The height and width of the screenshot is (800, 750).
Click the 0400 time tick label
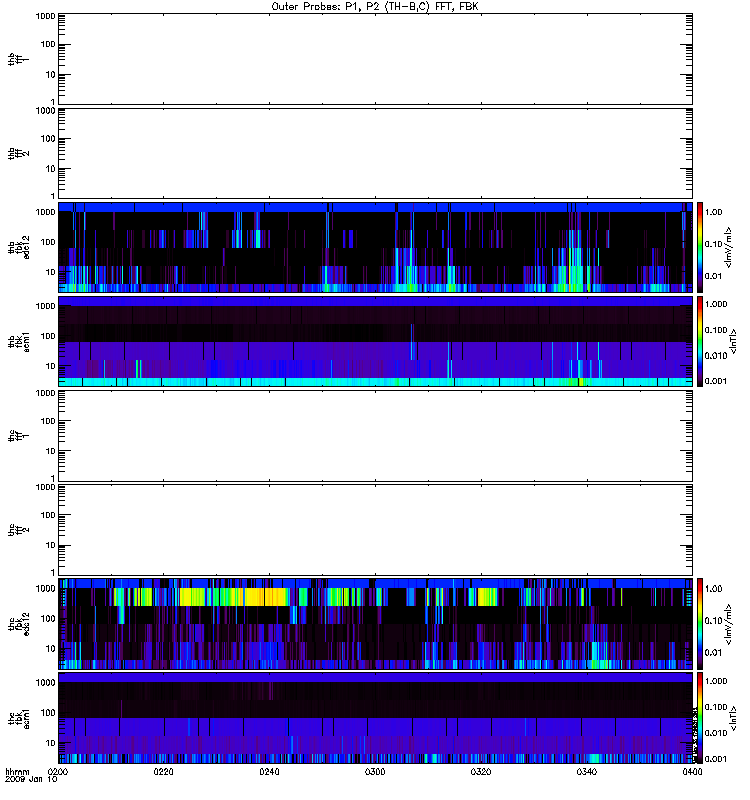pyautogui.click(x=692, y=771)
